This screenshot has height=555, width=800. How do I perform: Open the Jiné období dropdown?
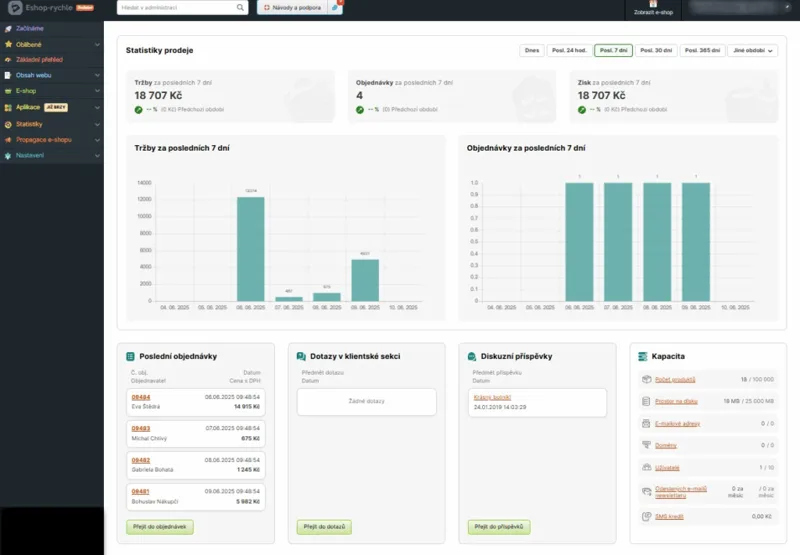point(753,51)
